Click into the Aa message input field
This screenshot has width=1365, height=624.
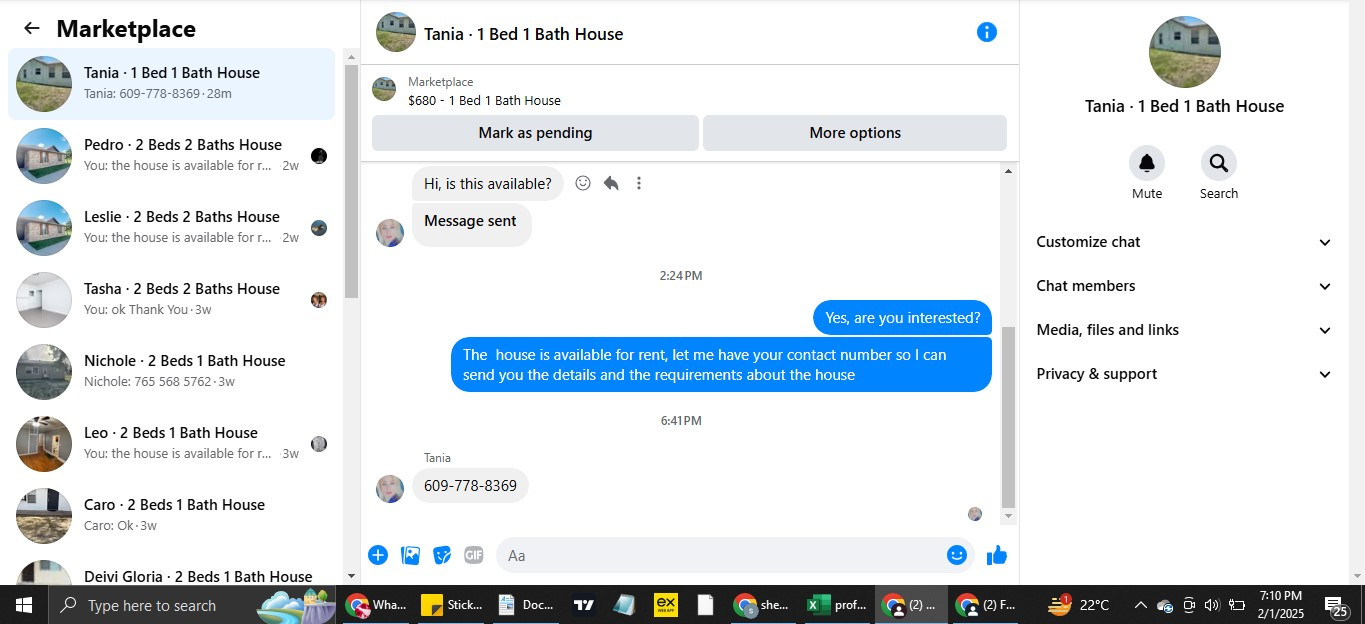(x=720, y=555)
